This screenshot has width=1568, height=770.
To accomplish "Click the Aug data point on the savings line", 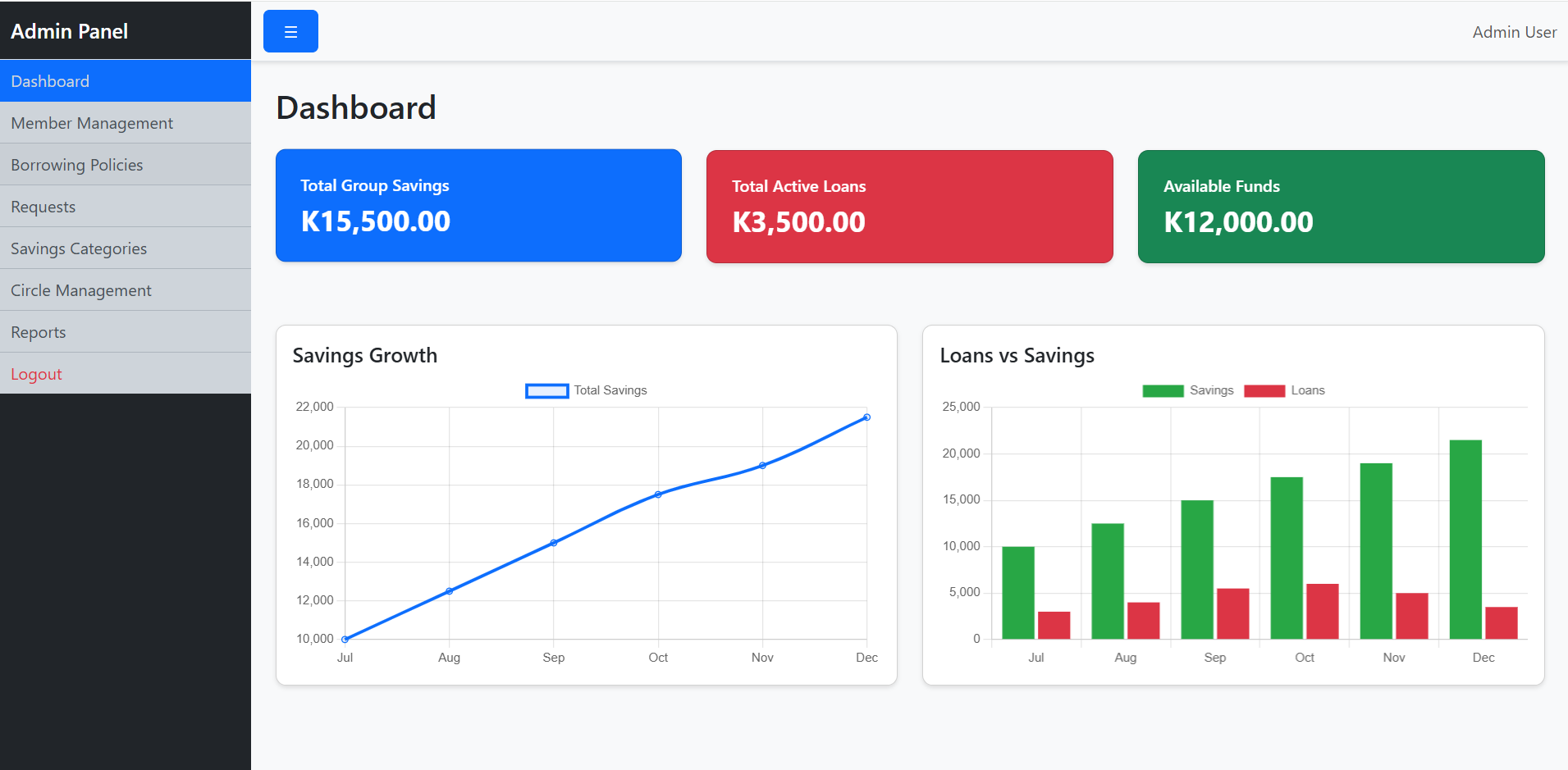I will tap(449, 591).
